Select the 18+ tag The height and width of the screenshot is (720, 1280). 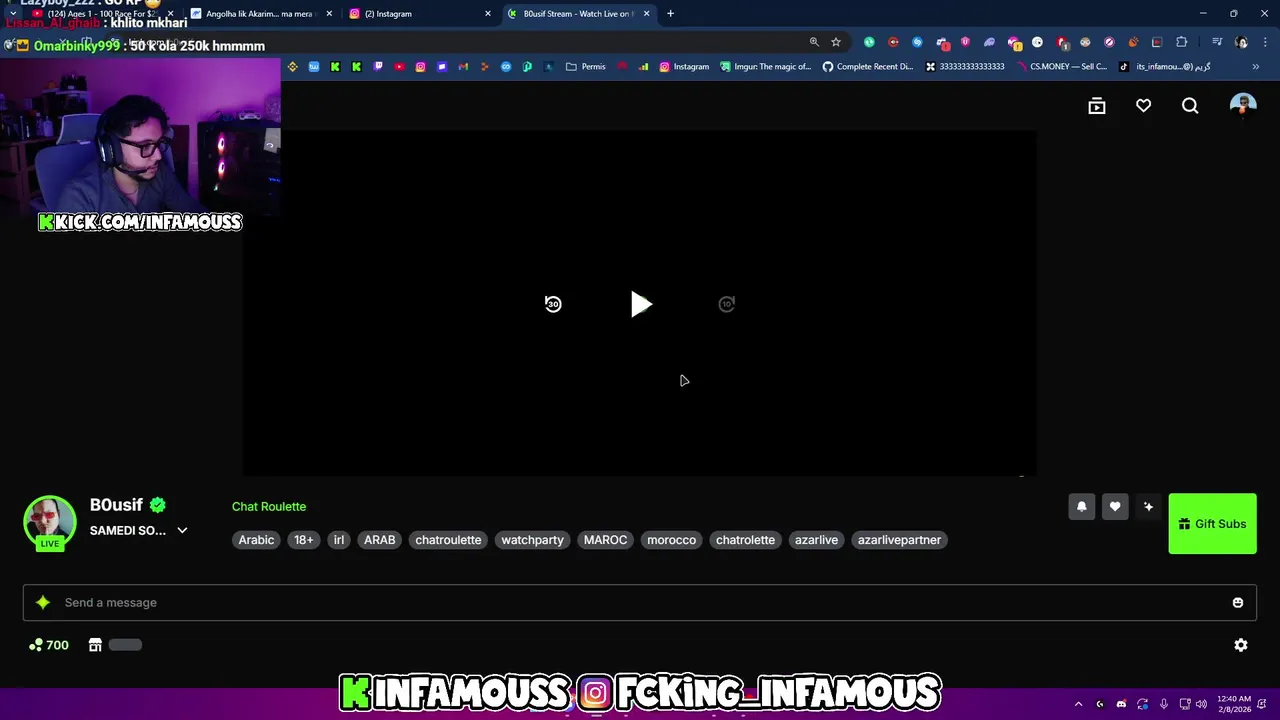(304, 540)
